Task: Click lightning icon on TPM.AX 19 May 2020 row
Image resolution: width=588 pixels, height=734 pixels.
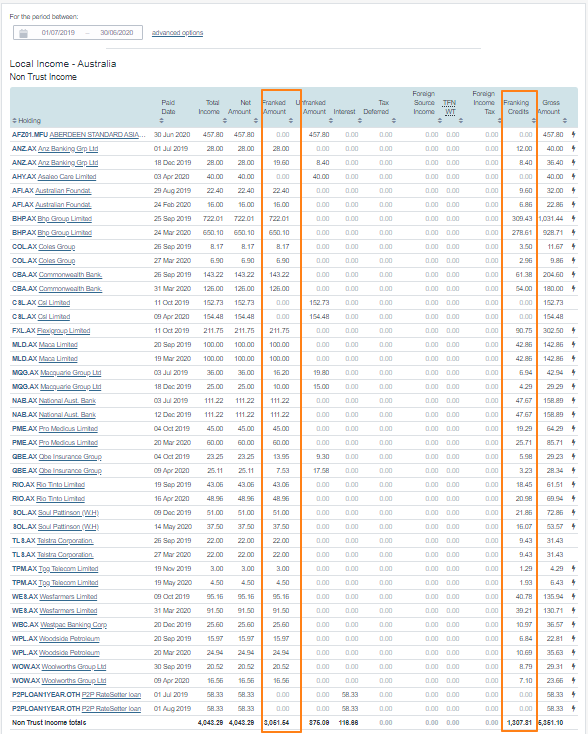Action: [573, 582]
